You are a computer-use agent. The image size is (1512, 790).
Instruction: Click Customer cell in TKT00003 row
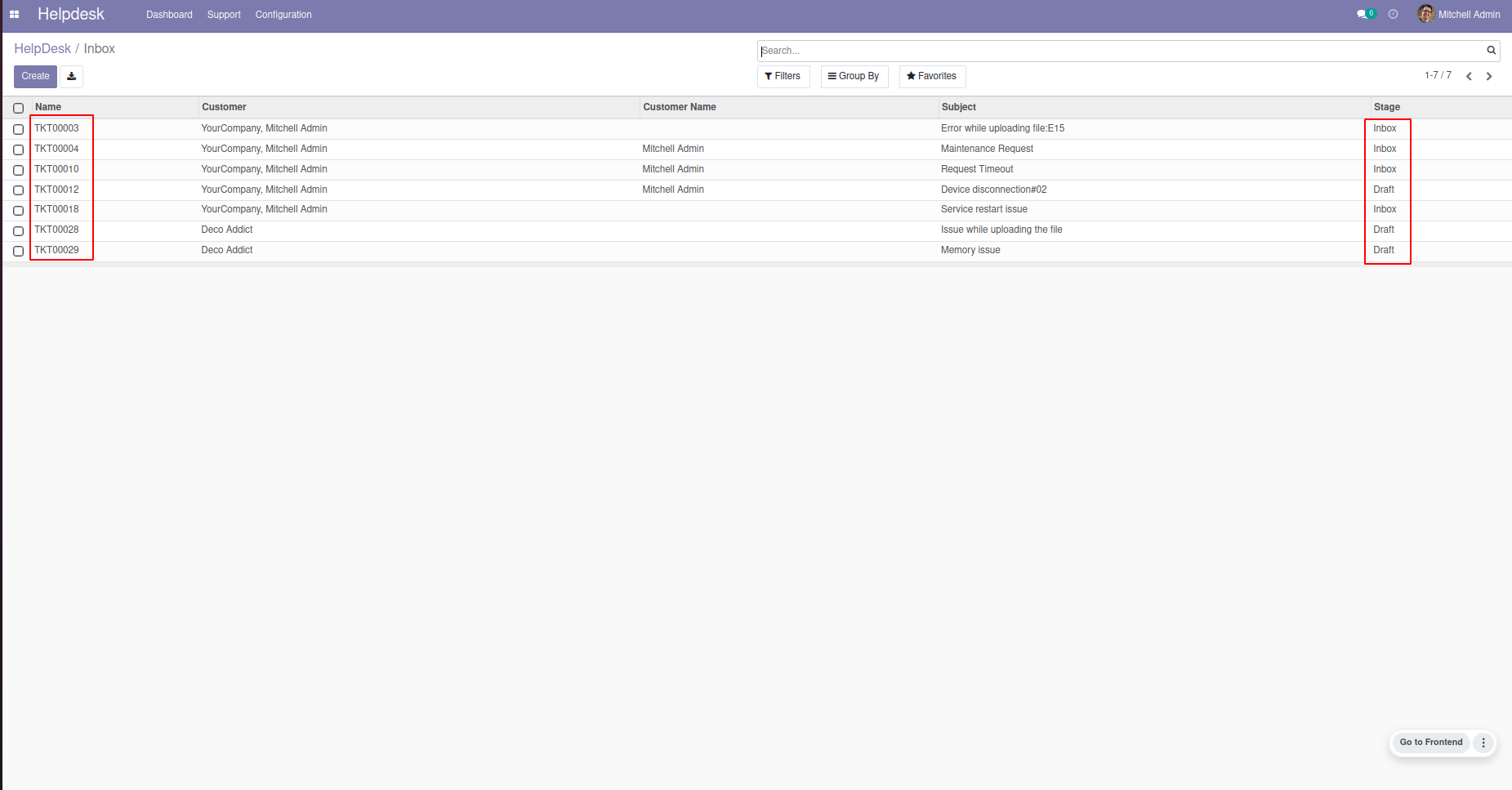click(x=264, y=128)
